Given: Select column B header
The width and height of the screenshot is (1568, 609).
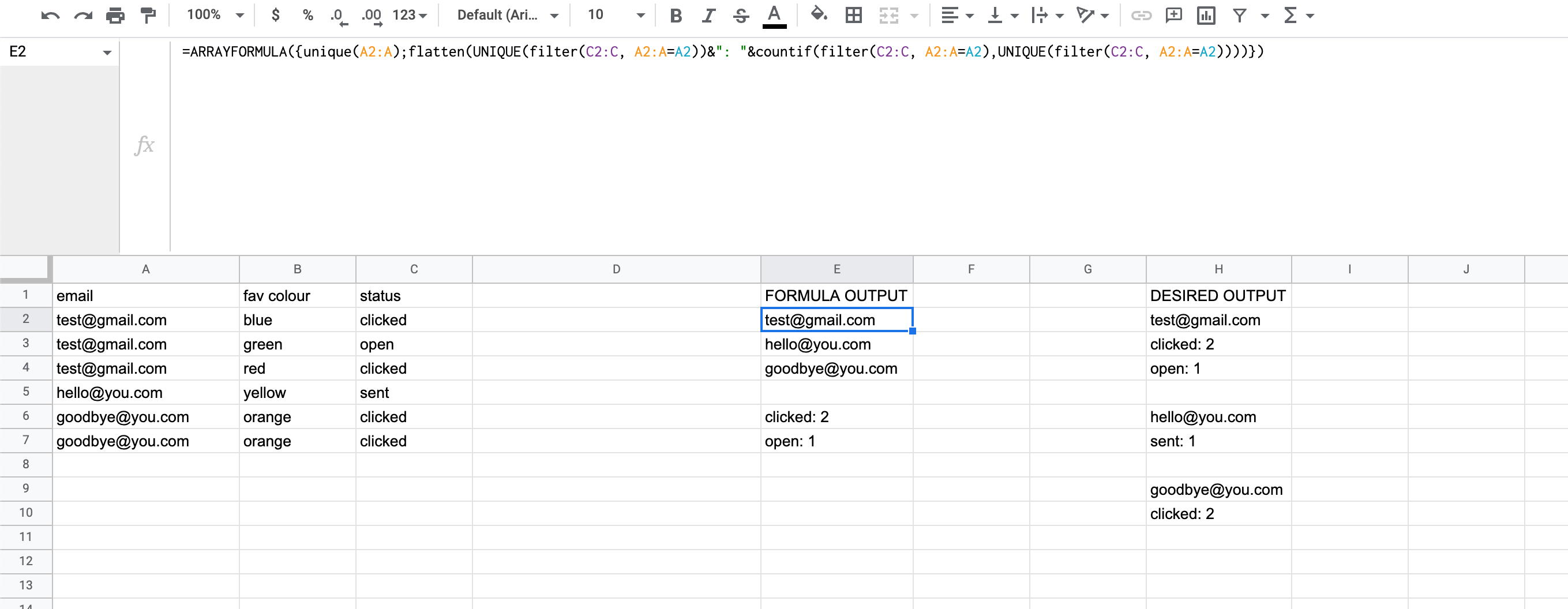Looking at the screenshot, I should [297, 269].
